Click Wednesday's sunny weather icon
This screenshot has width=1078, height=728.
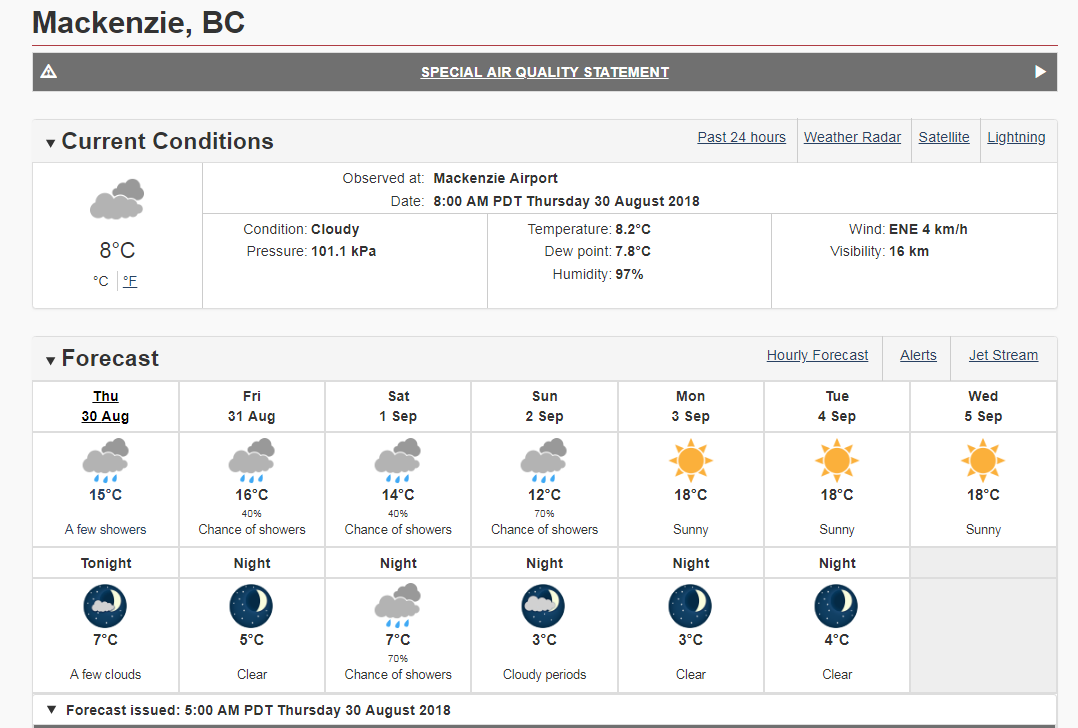983,460
